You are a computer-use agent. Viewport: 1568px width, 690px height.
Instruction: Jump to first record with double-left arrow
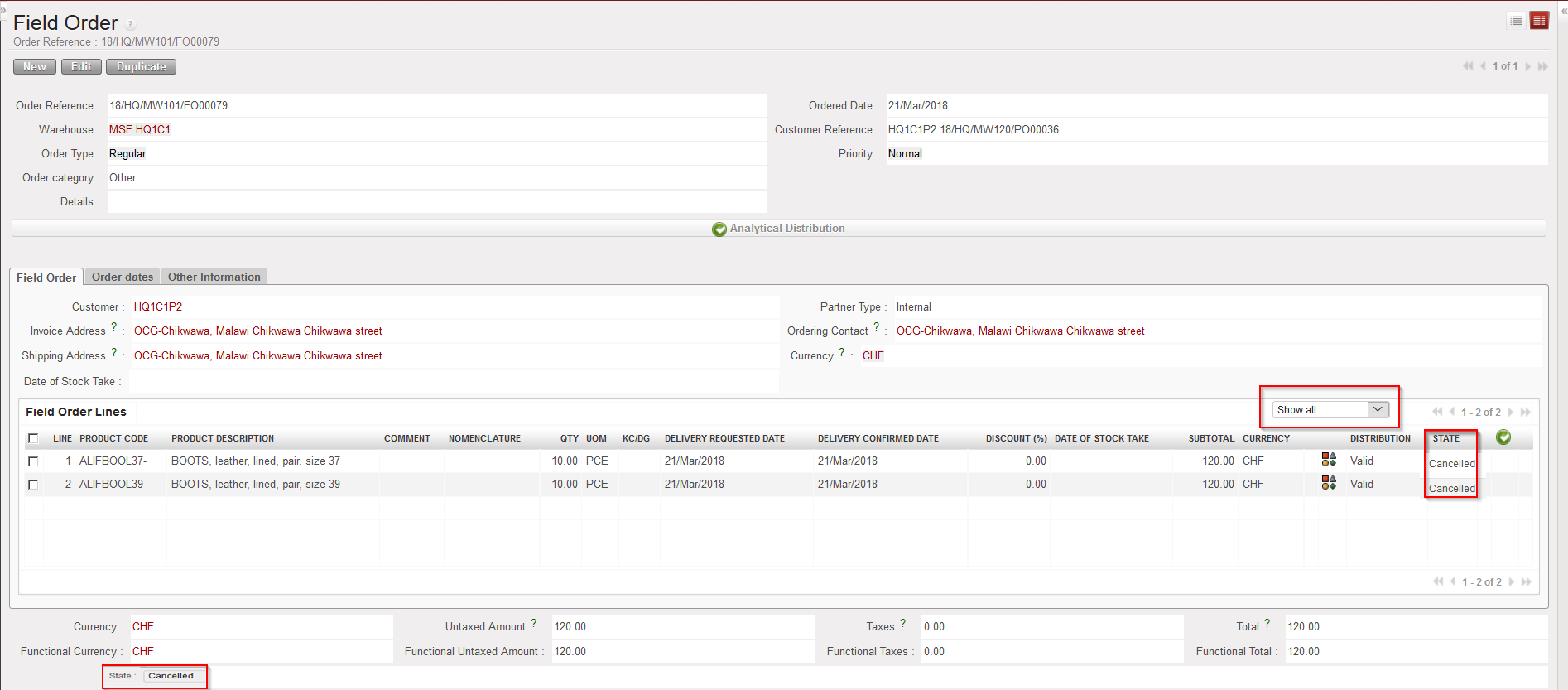click(x=1468, y=66)
